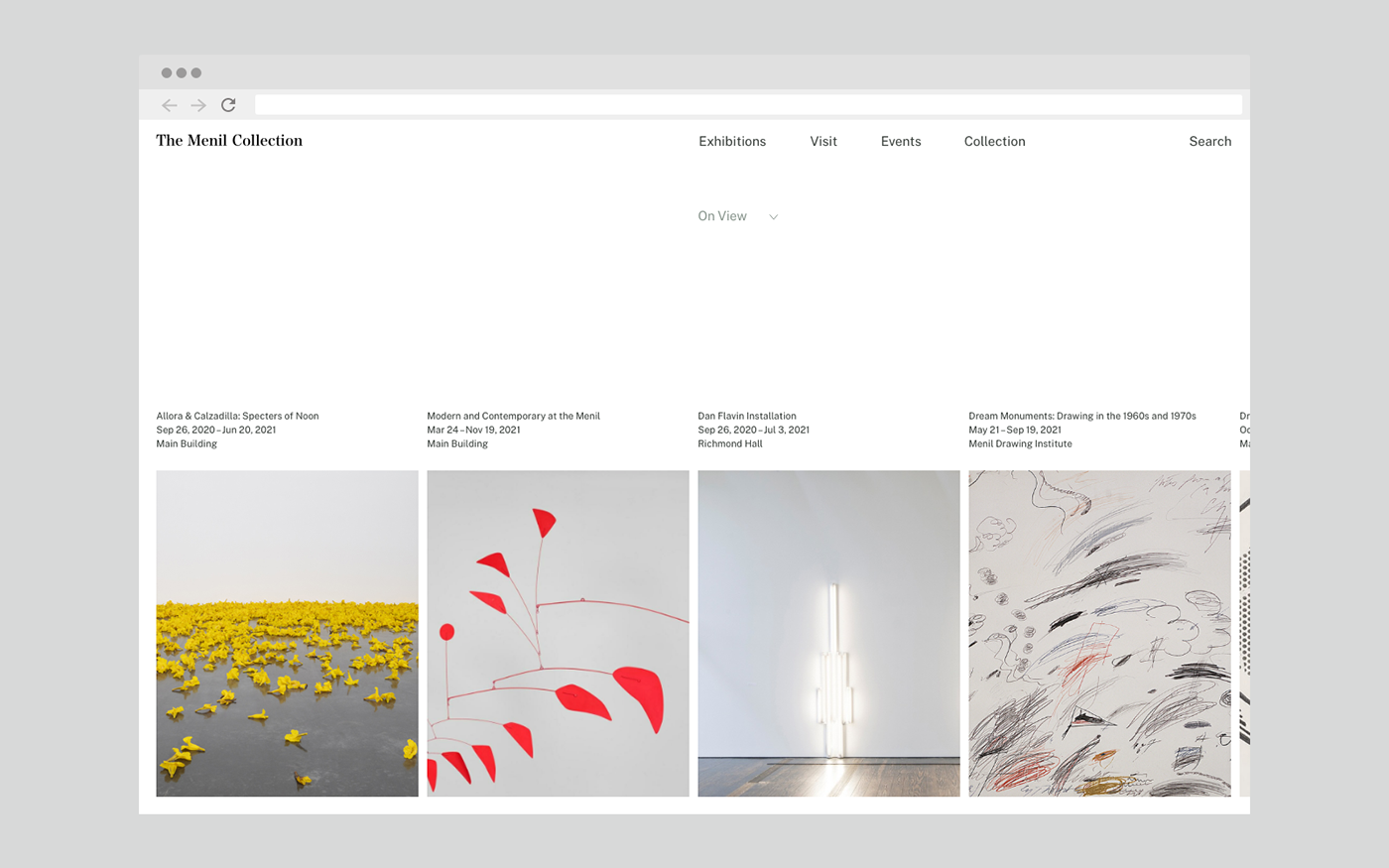Viewport: 1389px width, 868px height.
Task: Open Allora & Calzadilla: Specters of Noon
Action: (x=236, y=416)
